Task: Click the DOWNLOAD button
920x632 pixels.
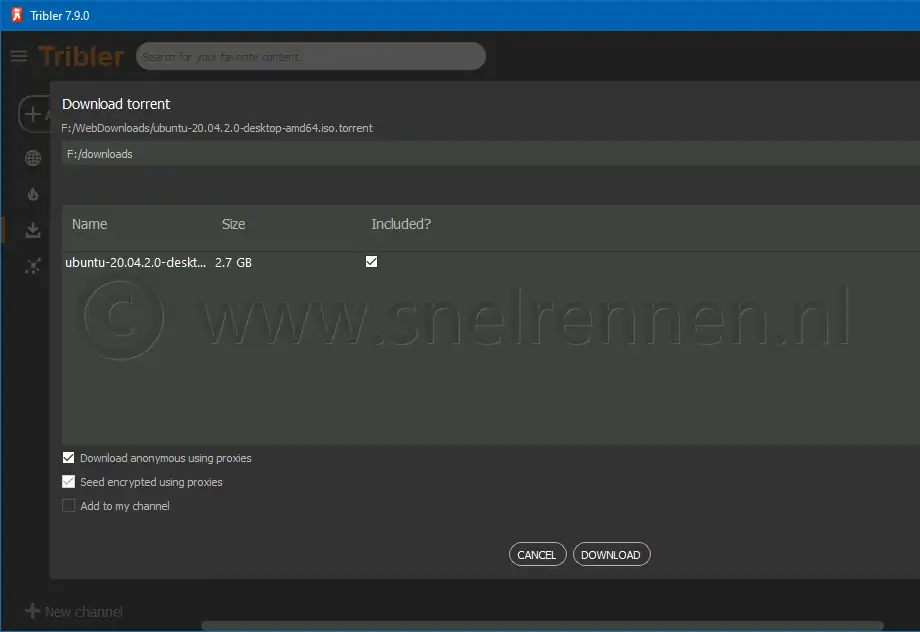Action: click(x=611, y=555)
